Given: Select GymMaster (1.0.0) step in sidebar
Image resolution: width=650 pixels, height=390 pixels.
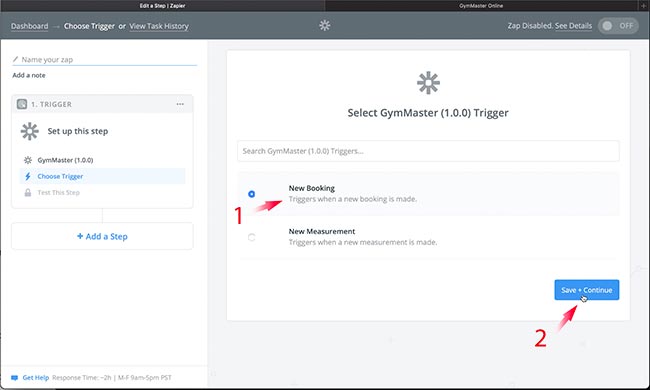Looking at the screenshot, I should 102,160.
